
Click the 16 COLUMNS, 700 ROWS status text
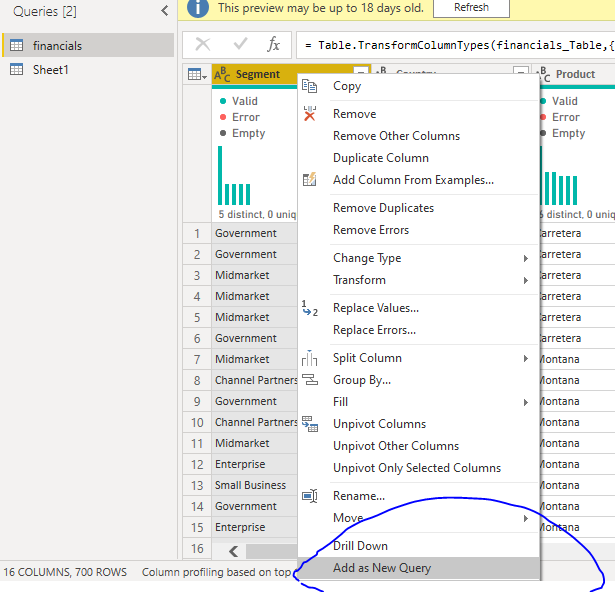click(65, 572)
